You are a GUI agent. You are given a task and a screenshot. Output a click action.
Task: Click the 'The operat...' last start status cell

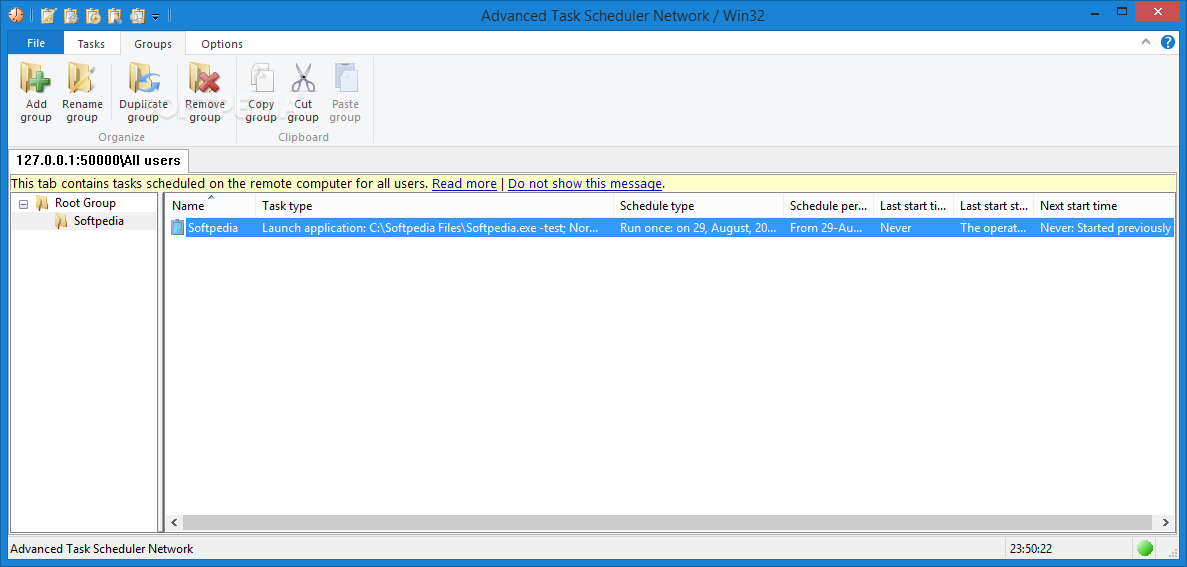[993, 227]
